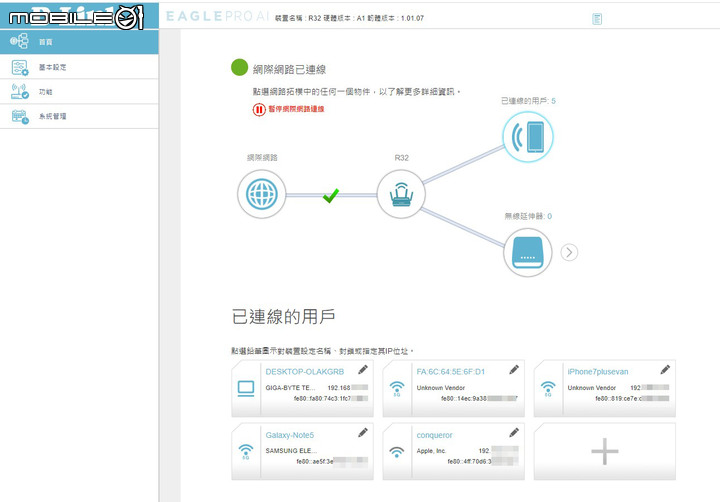Click the GIGA-BYTE TE... vendor text
Screen dimensions: 720x502
click(290, 388)
